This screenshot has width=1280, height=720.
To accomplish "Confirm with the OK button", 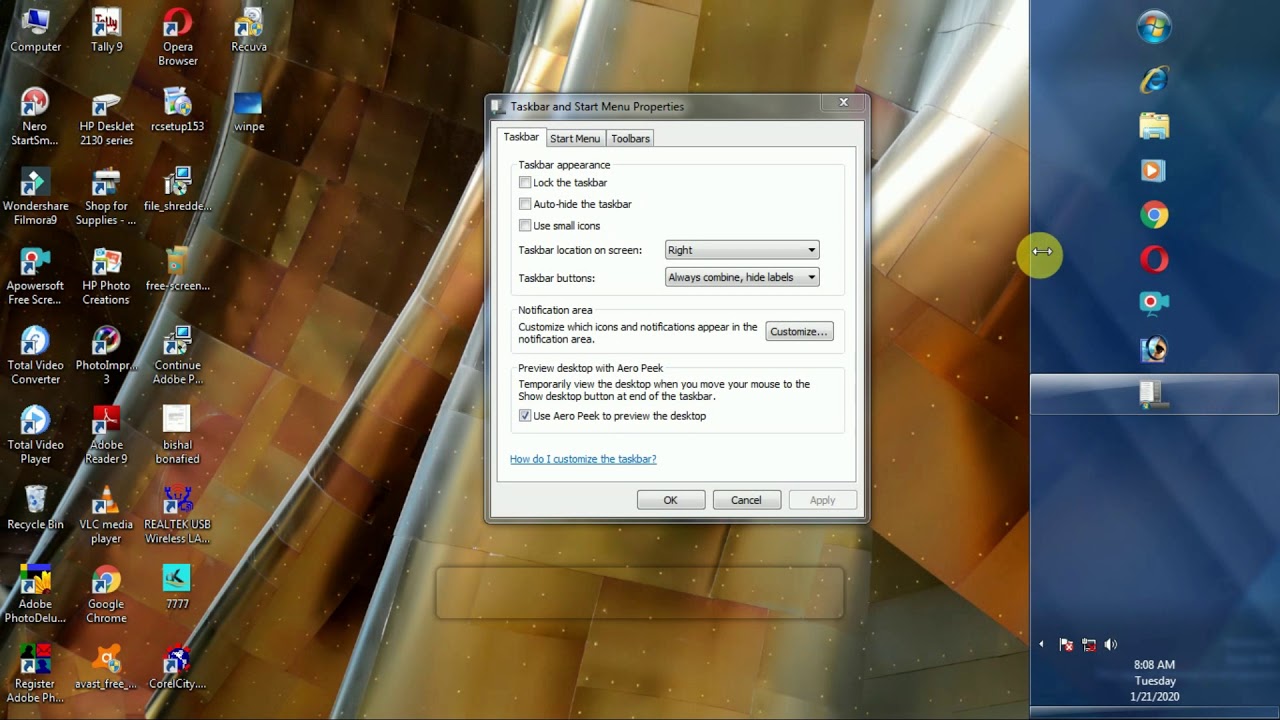I will (x=671, y=500).
